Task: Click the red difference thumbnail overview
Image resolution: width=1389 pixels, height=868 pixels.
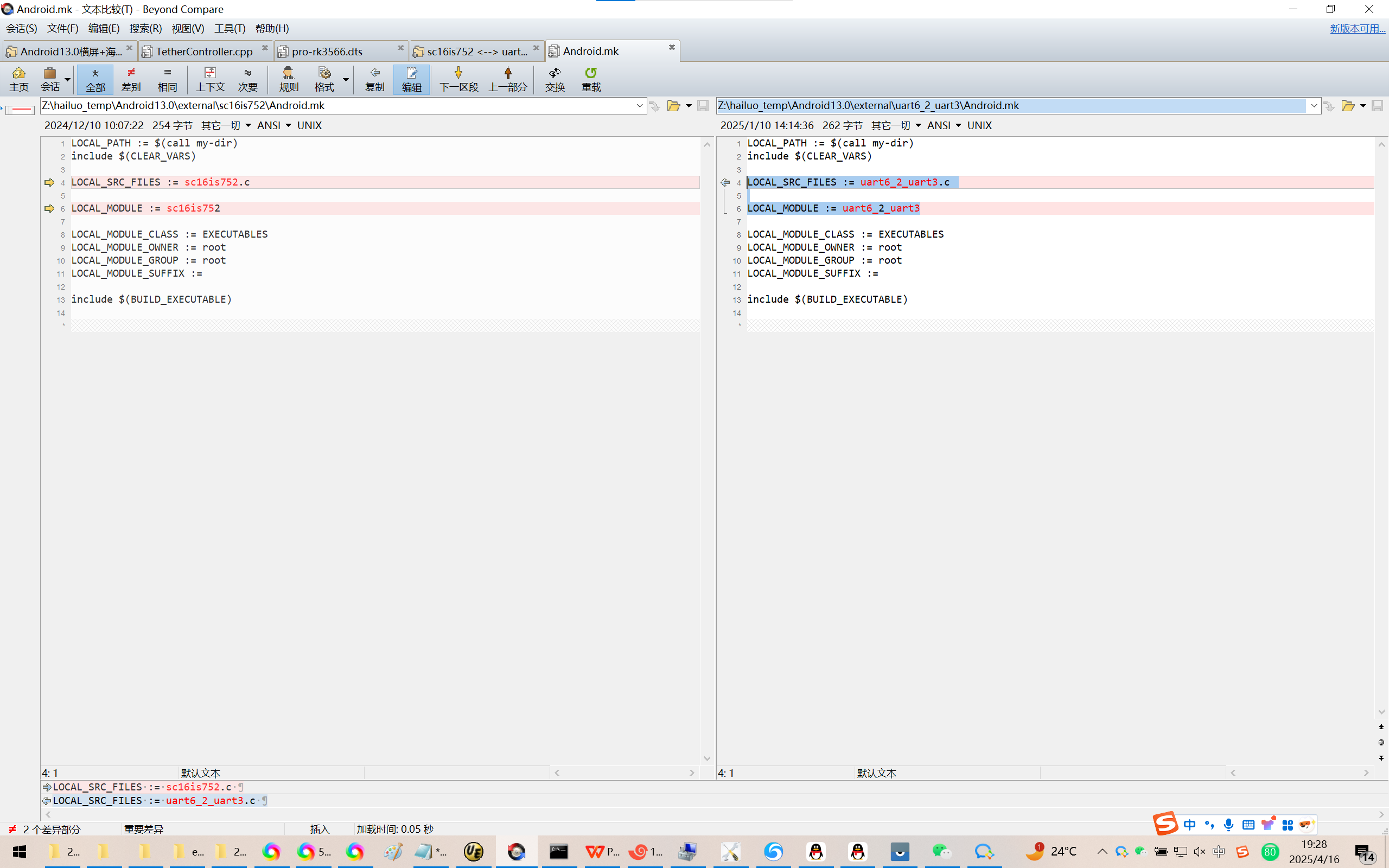Action: click(x=20, y=109)
